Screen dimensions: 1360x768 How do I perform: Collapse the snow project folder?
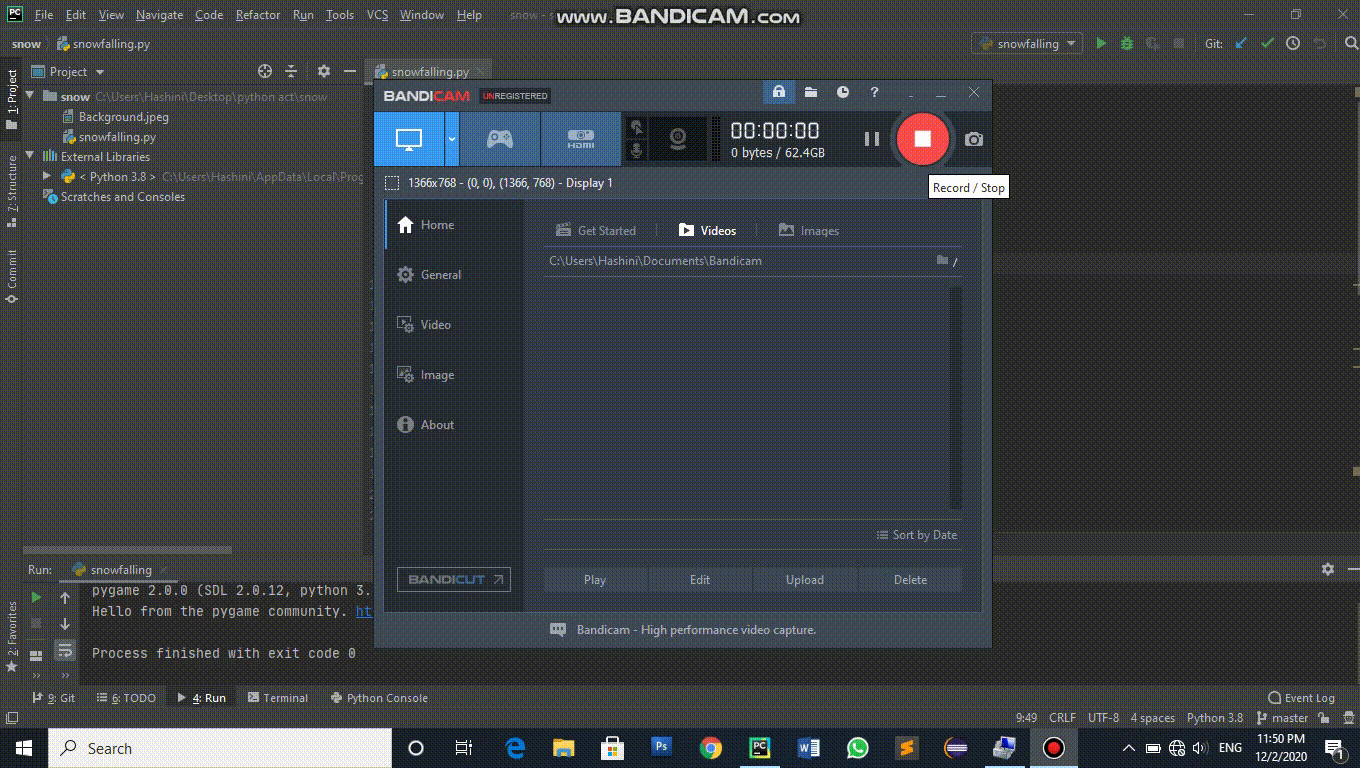click(30, 97)
